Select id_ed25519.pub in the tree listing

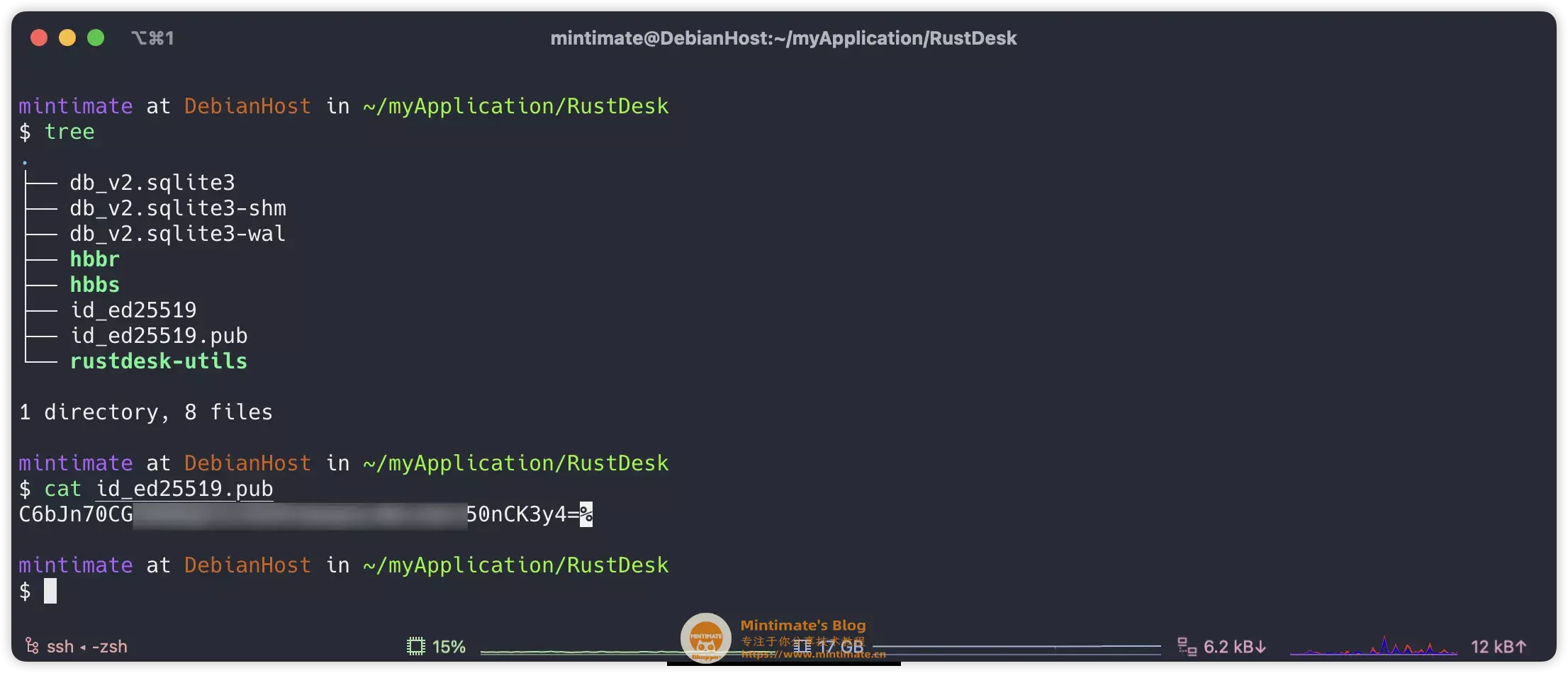(x=159, y=336)
